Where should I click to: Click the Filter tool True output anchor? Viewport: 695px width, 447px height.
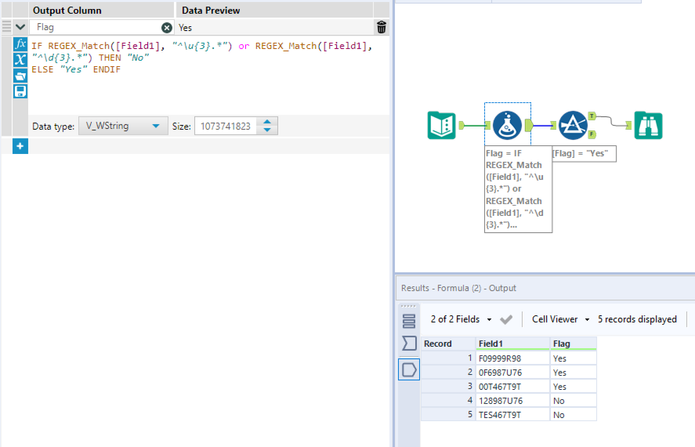592,116
